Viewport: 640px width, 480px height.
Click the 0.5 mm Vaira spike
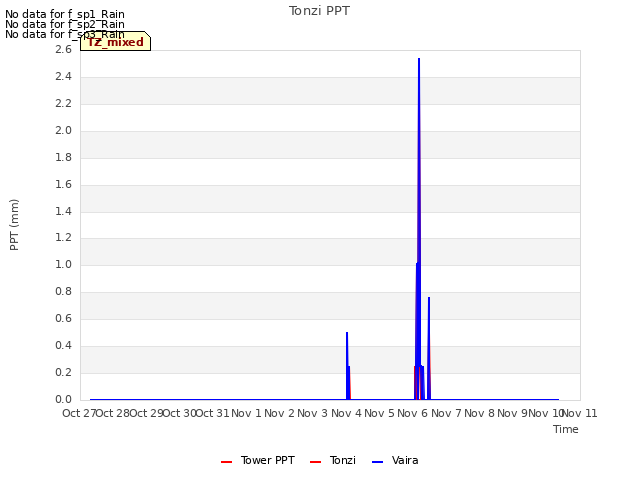[x=347, y=333]
